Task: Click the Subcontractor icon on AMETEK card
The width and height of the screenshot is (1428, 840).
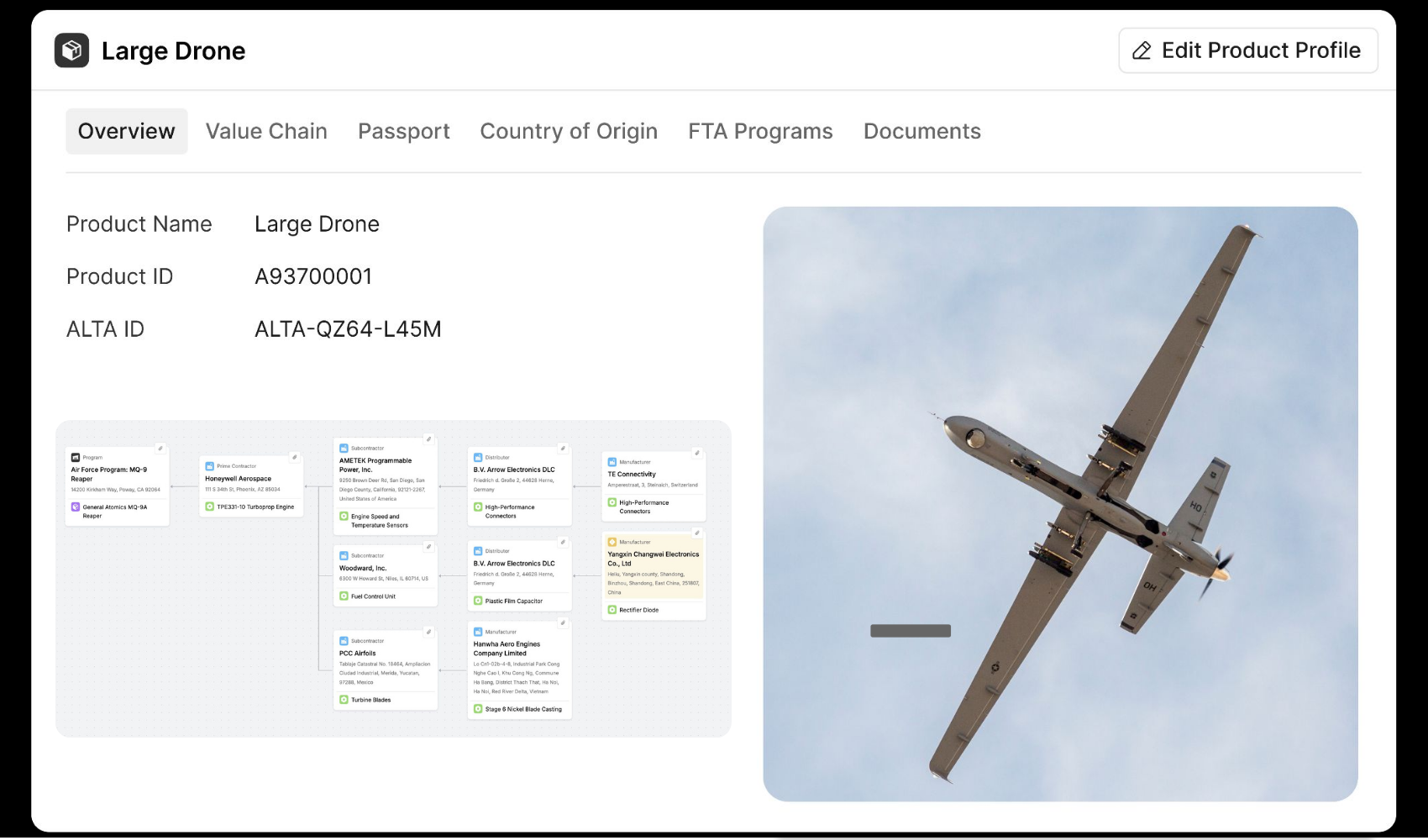Action: pos(344,448)
